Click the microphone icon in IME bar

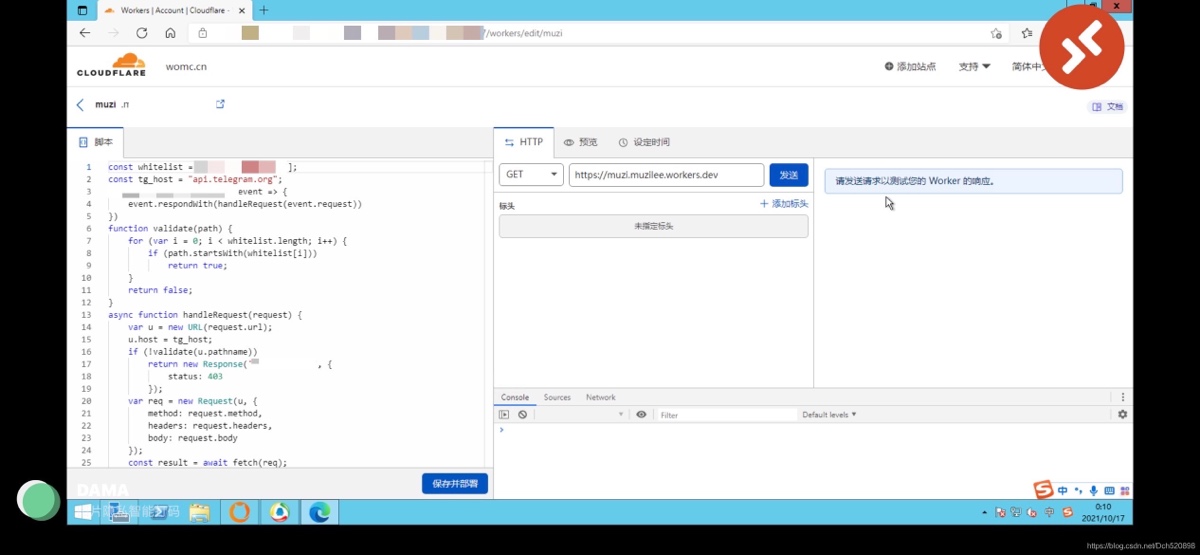(1093, 491)
